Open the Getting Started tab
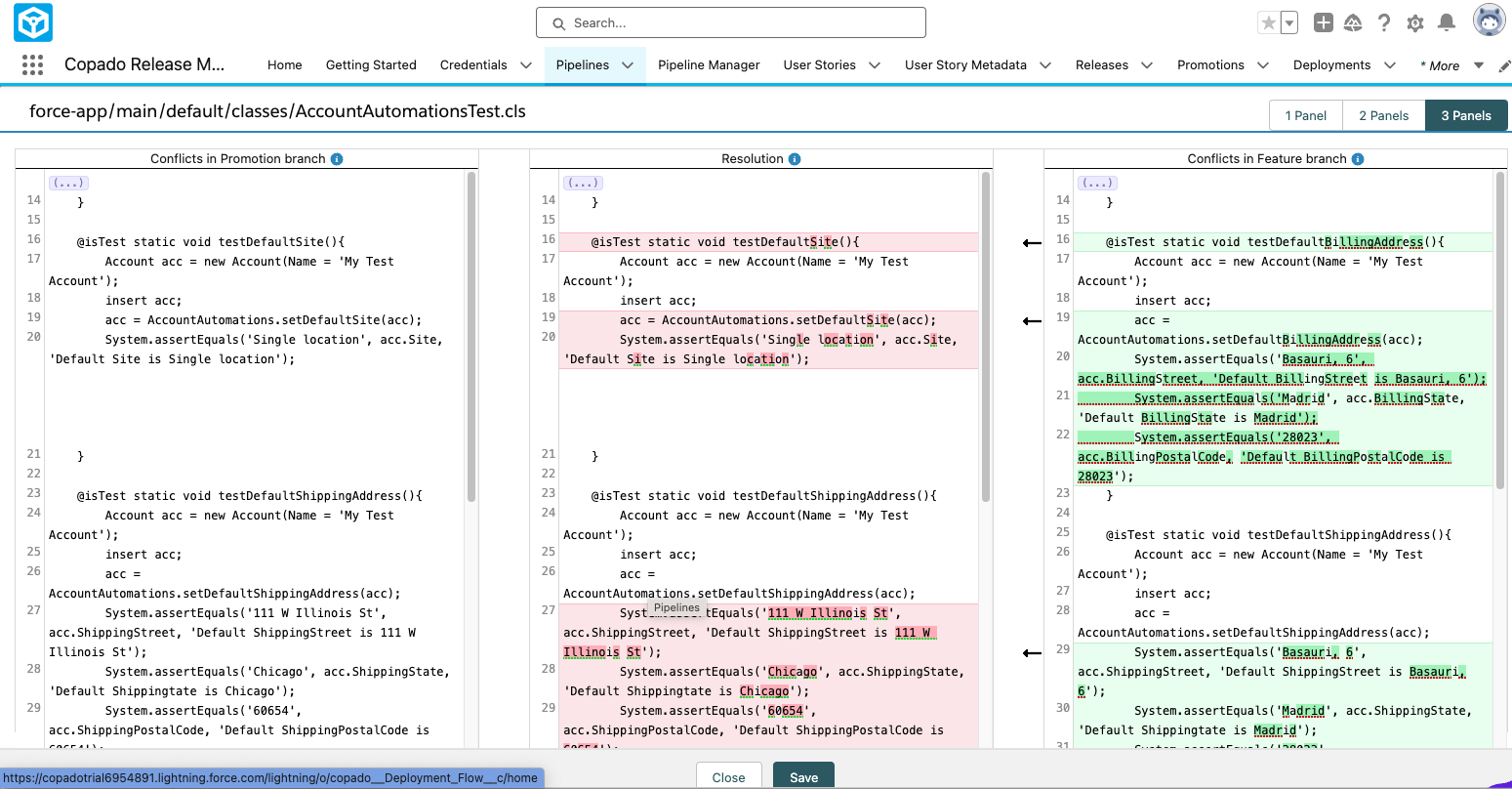This screenshot has width=1512, height=789. (371, 65)
